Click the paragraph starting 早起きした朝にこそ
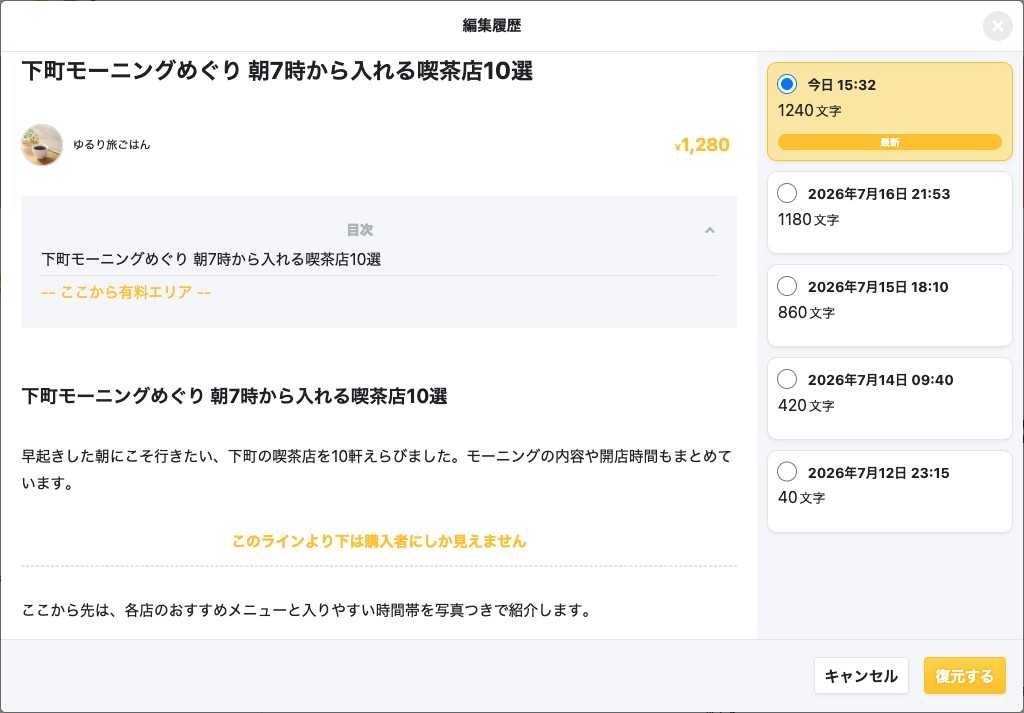 coord(377,469)
